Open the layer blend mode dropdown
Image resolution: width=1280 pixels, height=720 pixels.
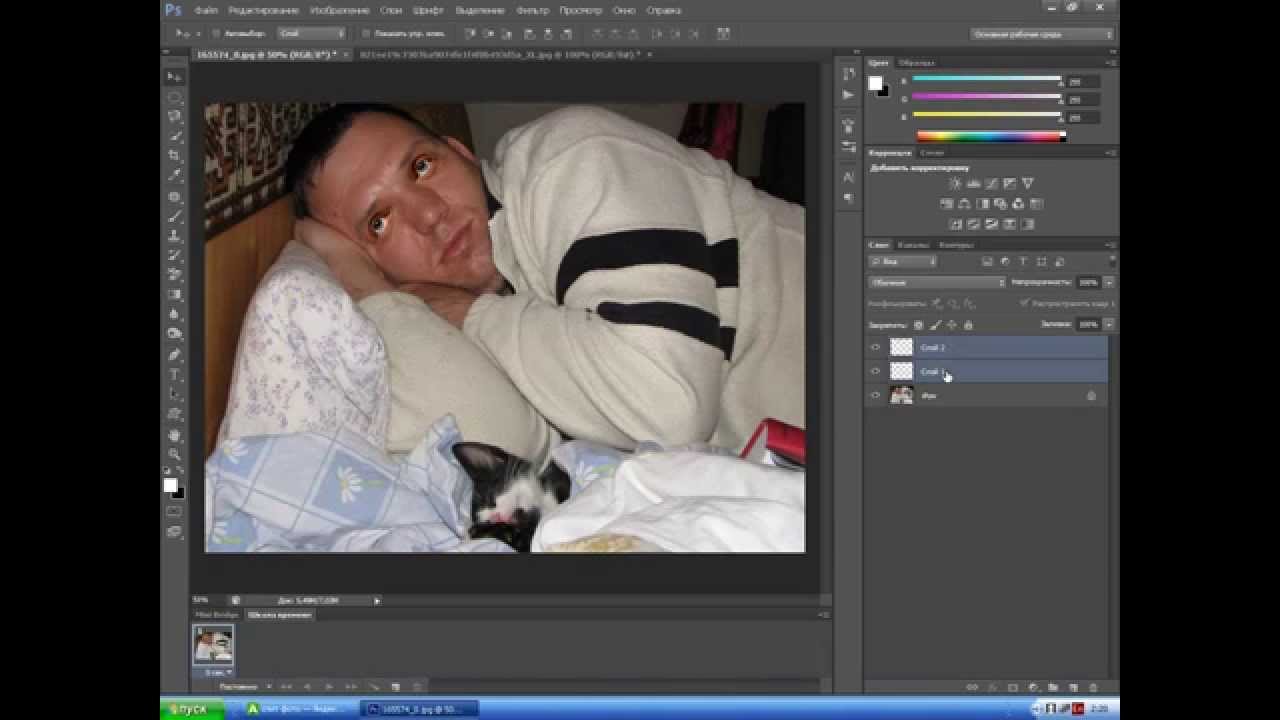click(x=937, y=283)
